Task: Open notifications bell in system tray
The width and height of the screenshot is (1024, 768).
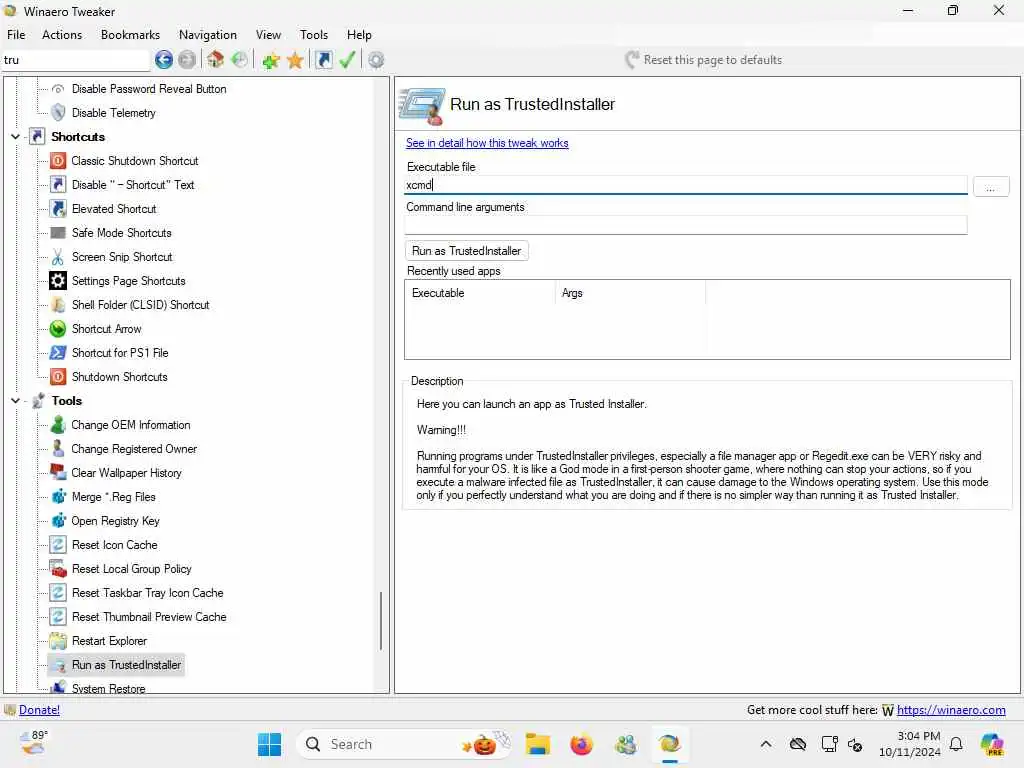Action: pyautogui.click(x=956, y=744)
